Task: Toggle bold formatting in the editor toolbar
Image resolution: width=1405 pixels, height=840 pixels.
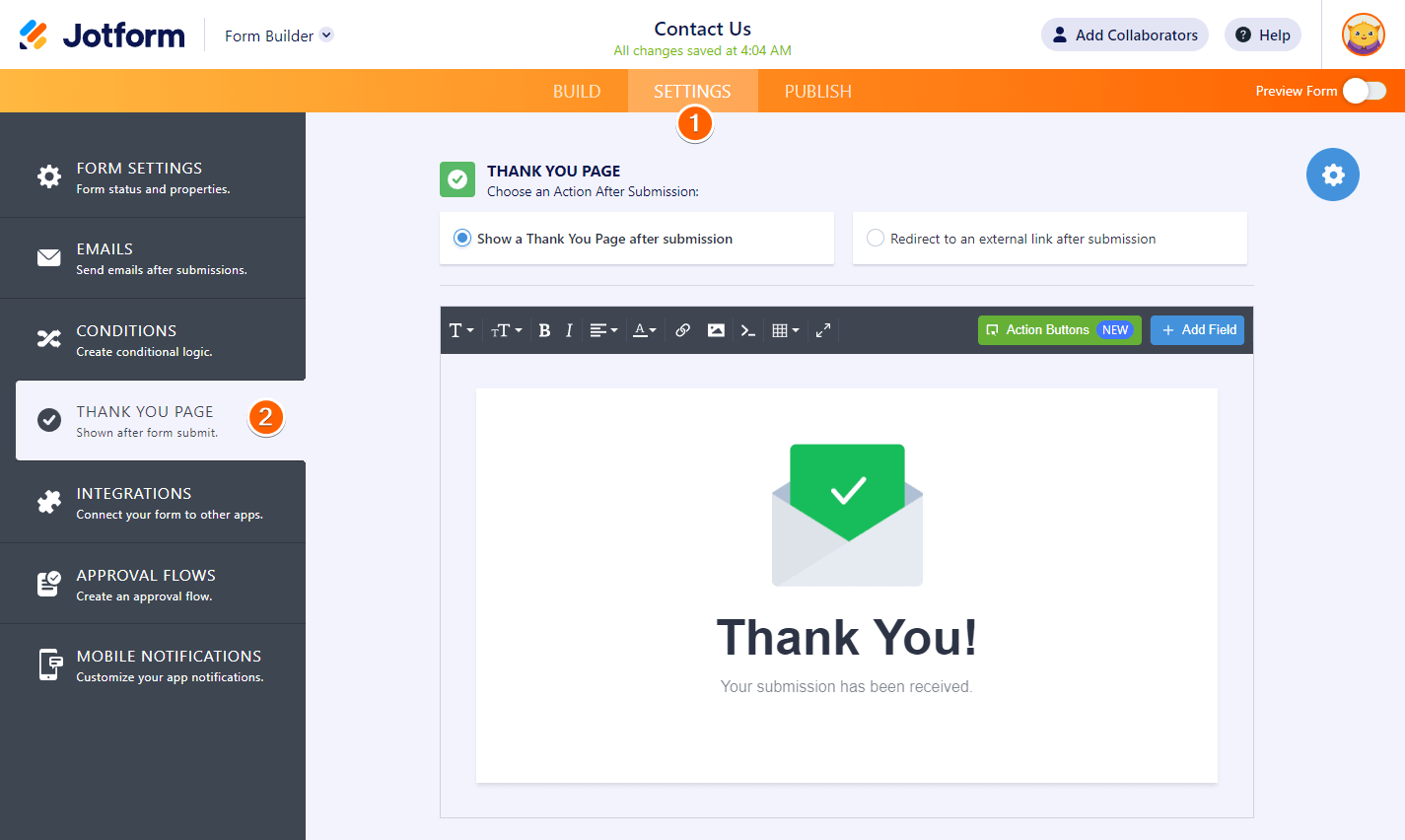Action: click(544, 330)
